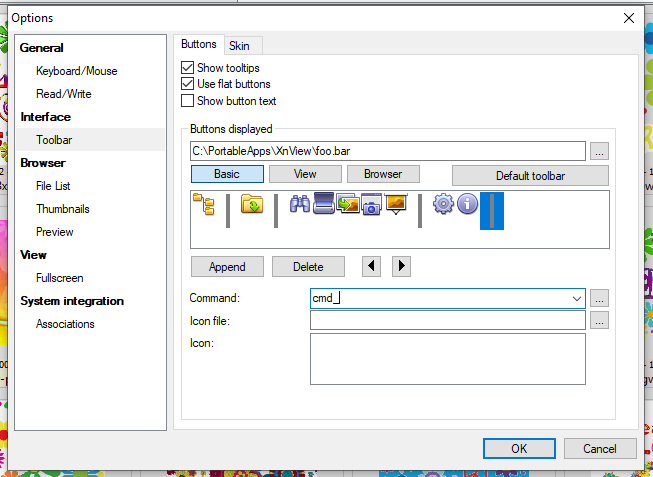Select the Buttons tab

click(x=199, y=44)
